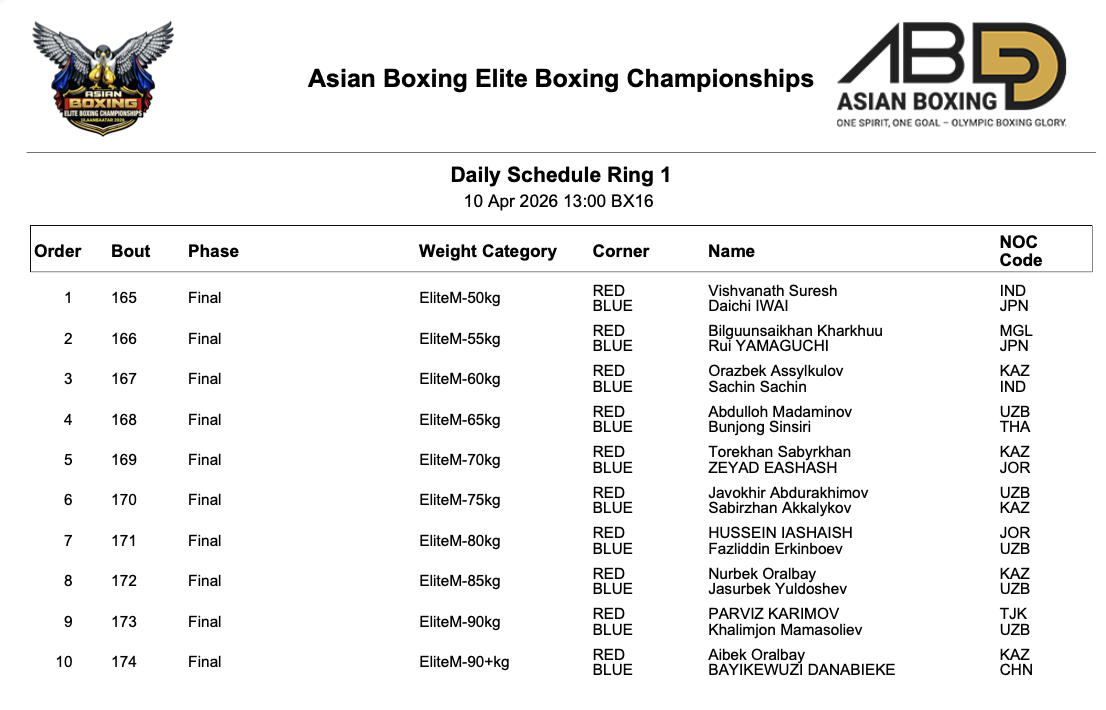
Task: Click the TJK code for Parviz Karimov
Action: coord(1014,614)
